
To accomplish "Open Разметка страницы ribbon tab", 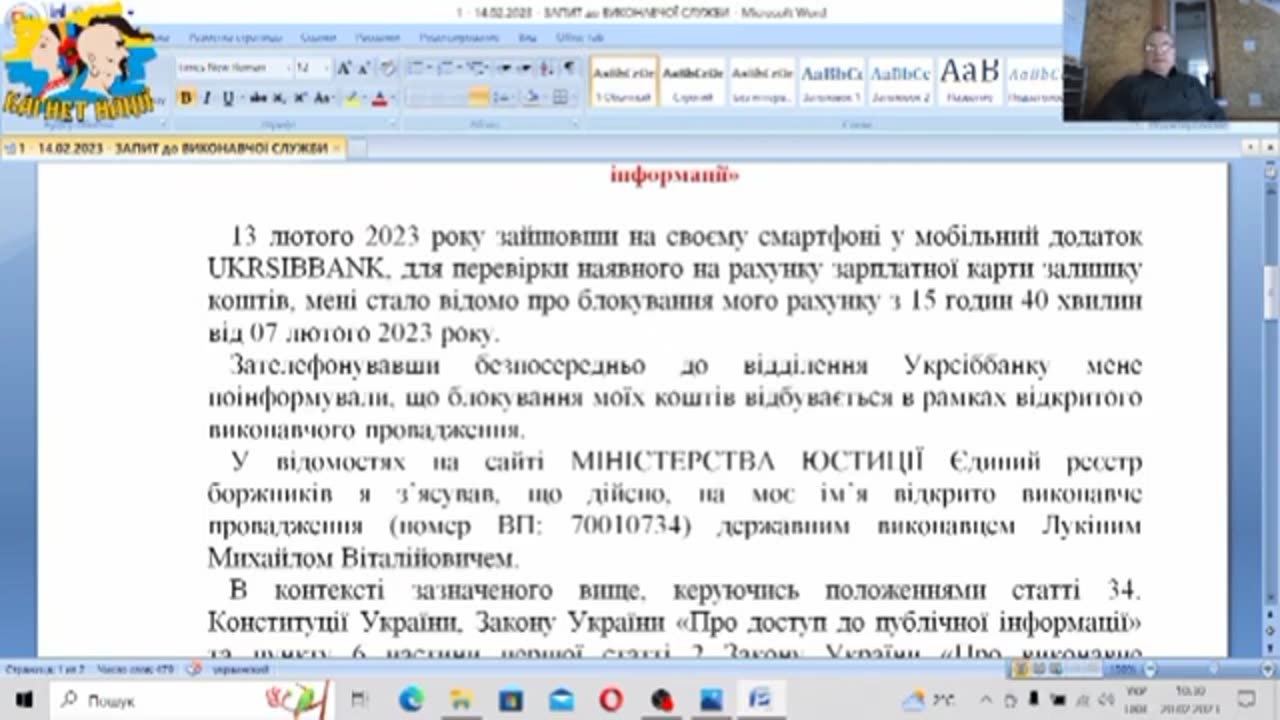I will [x=236, y=38].
